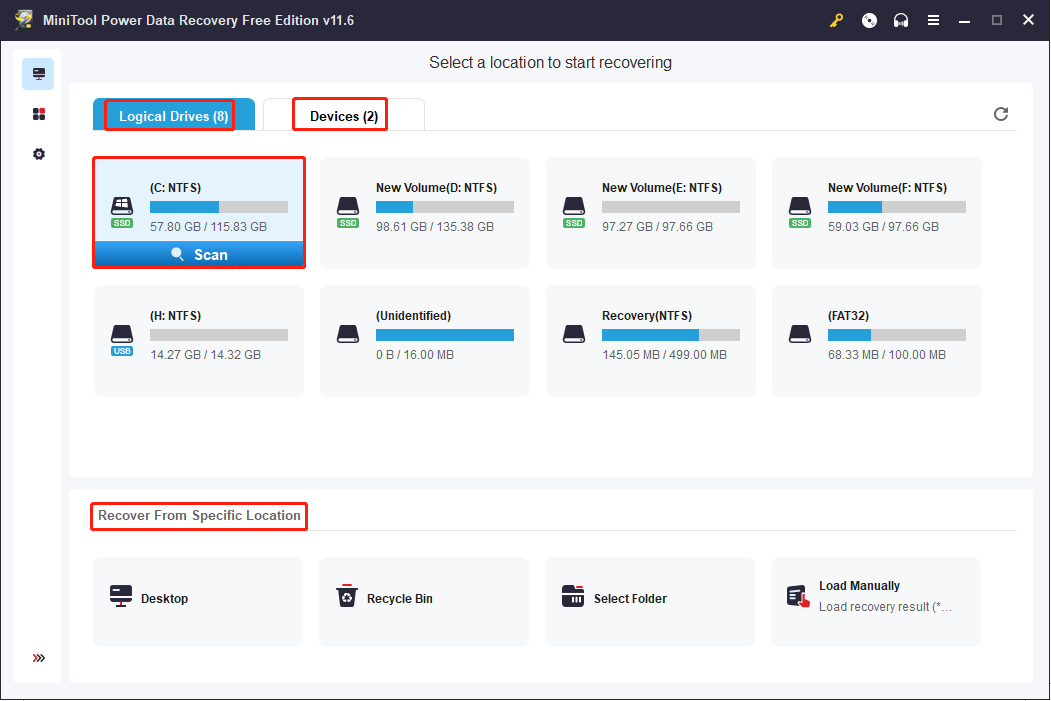Click the Unidentified partition drive icon
The width and height of the screenshot is (1051, 701).
348,334
